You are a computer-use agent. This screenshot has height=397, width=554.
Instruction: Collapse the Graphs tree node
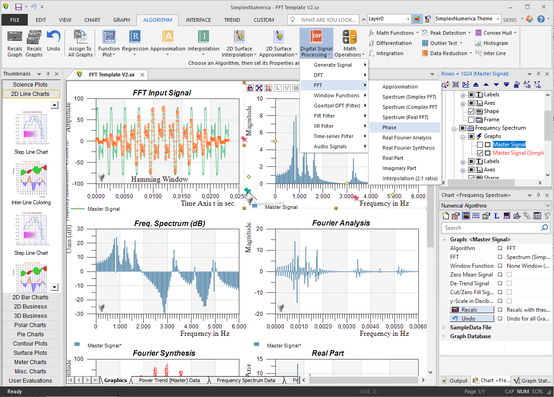point(462,136)
